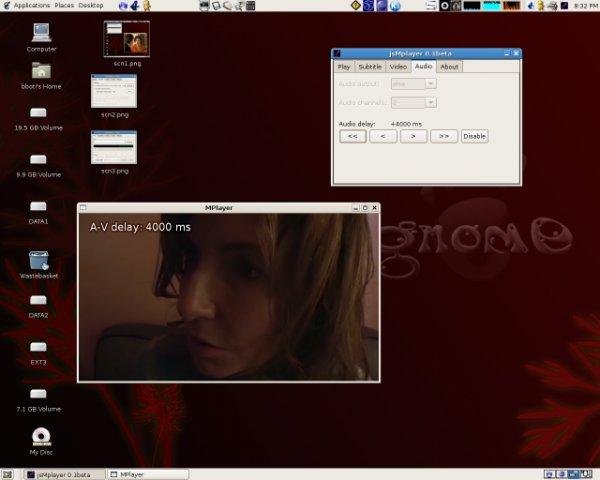Open the My Disc icon

(40, 436)
